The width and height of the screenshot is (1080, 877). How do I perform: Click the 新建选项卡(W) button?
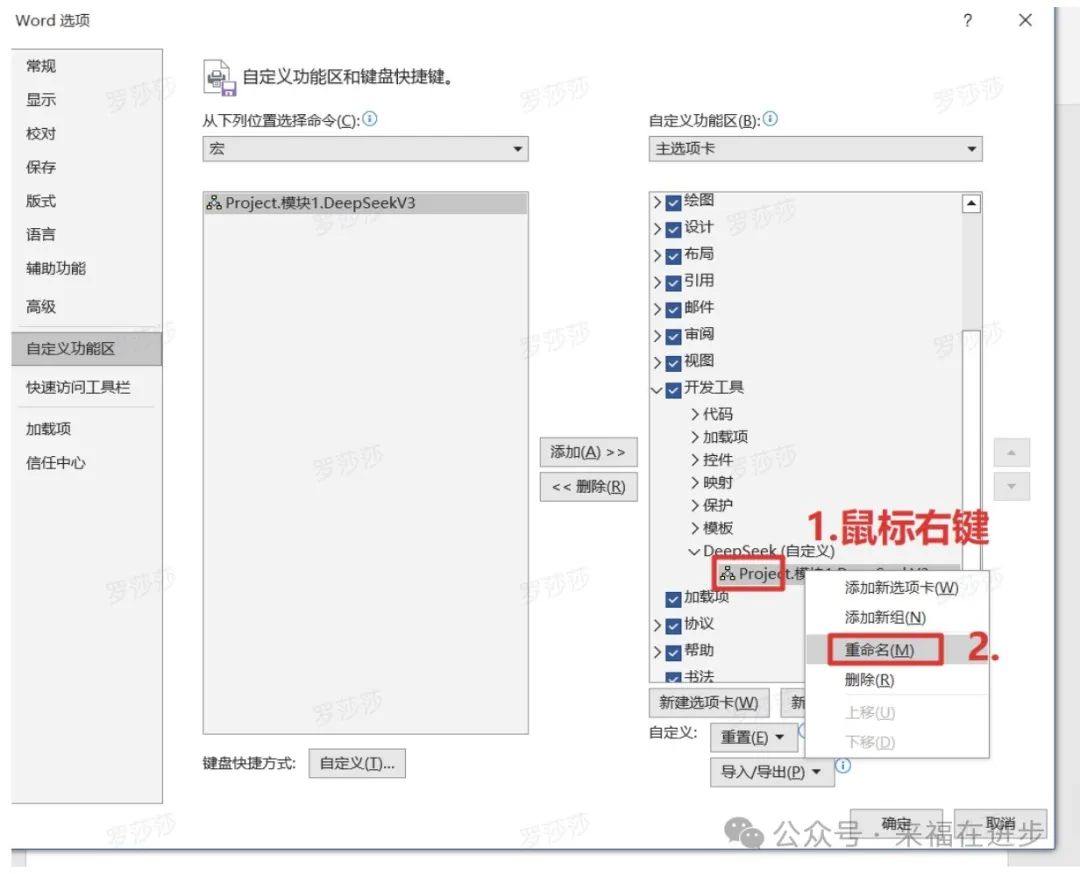click(709, 703)
